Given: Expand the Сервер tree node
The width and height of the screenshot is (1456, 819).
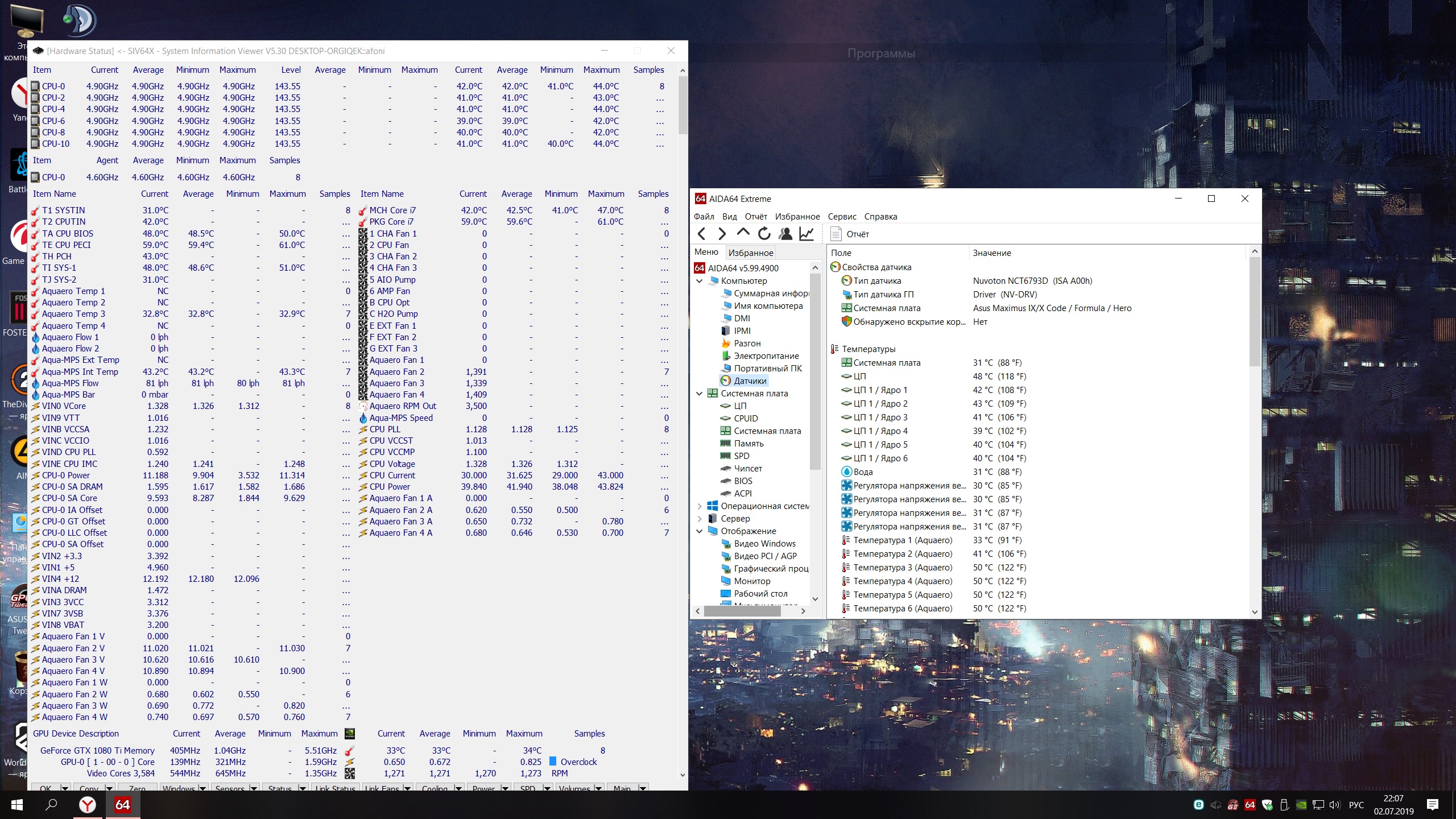Looking at the screenshot, I should 700,519.
